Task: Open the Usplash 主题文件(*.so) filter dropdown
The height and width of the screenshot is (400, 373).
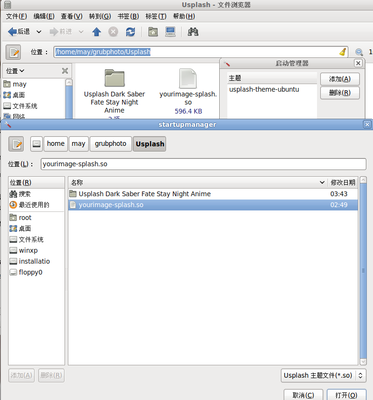Action: pos(323,376)
